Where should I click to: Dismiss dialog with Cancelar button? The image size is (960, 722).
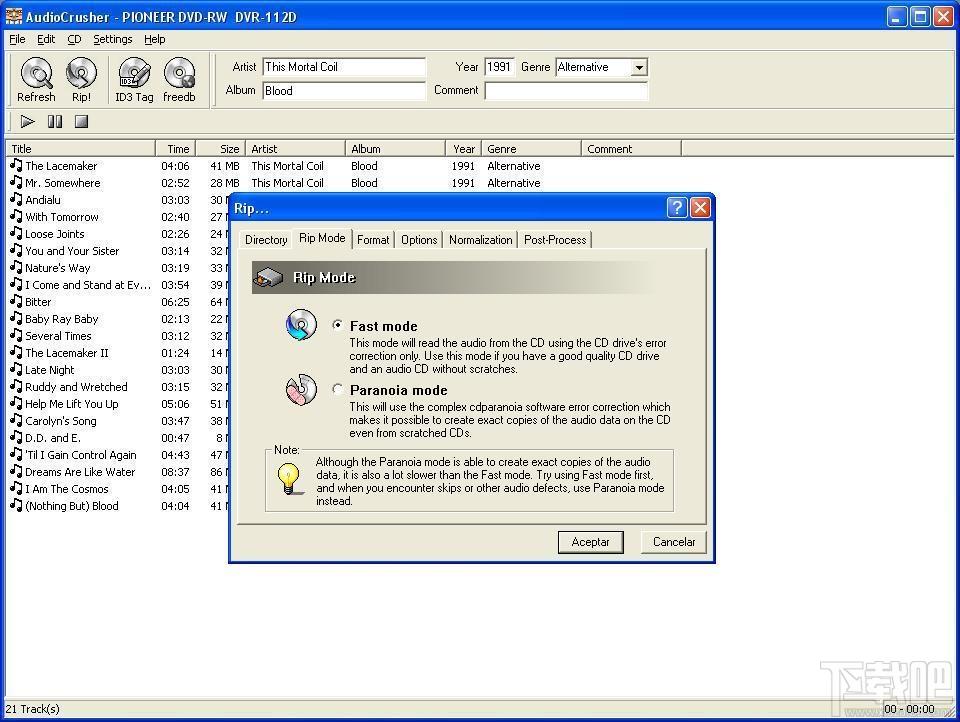tap(673, 542)
